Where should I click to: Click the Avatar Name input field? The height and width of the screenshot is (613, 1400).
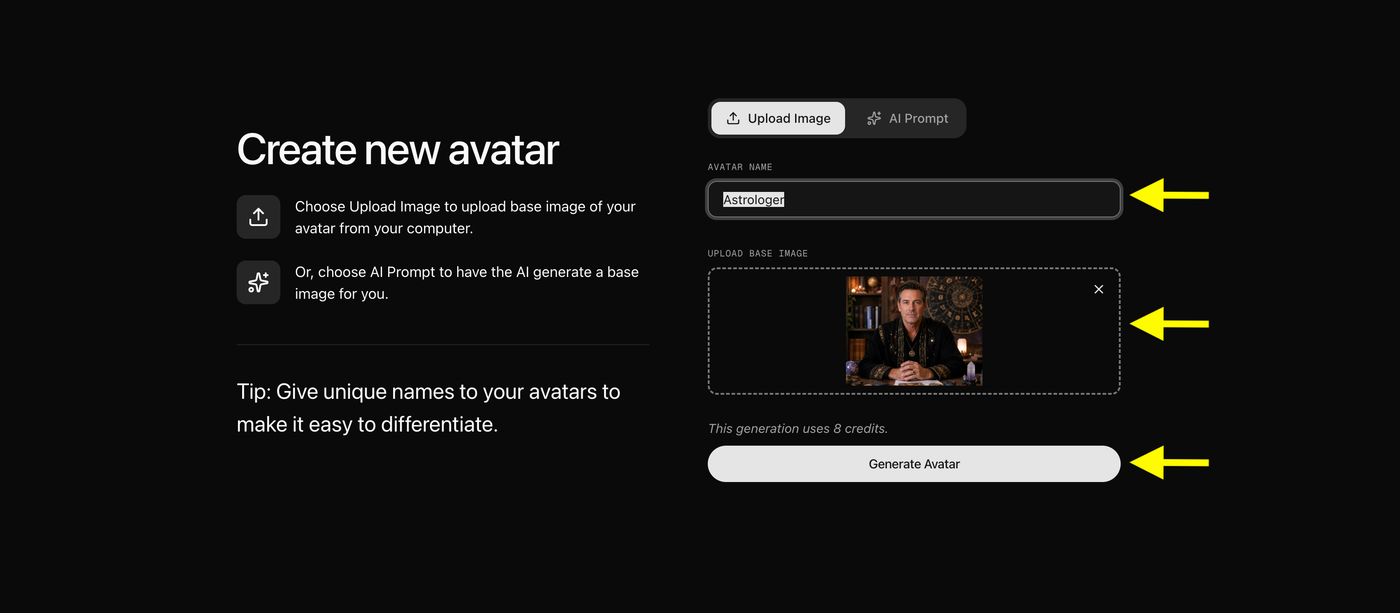914,199
